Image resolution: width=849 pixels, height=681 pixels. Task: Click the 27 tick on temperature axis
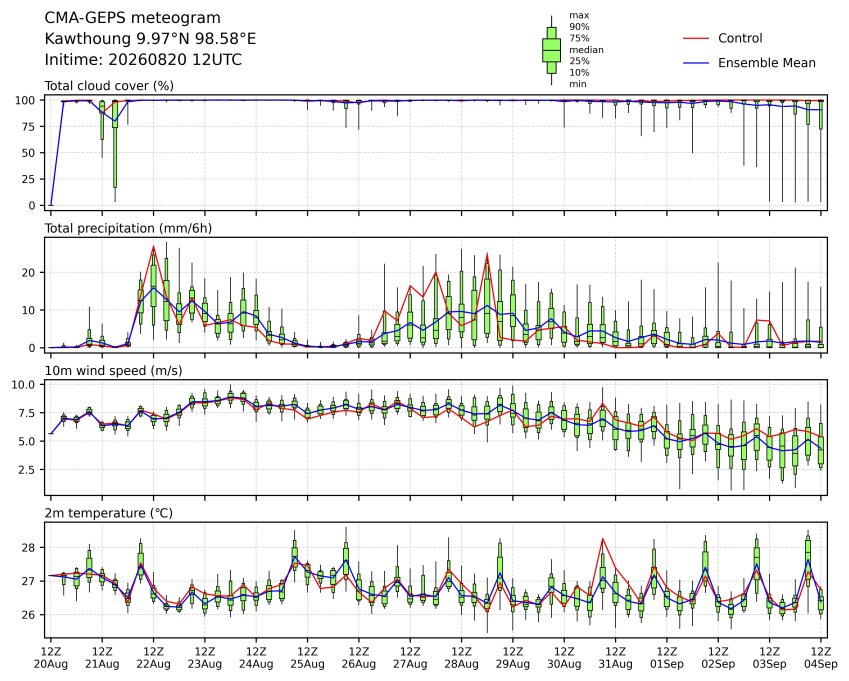click(x=28, y=581)
